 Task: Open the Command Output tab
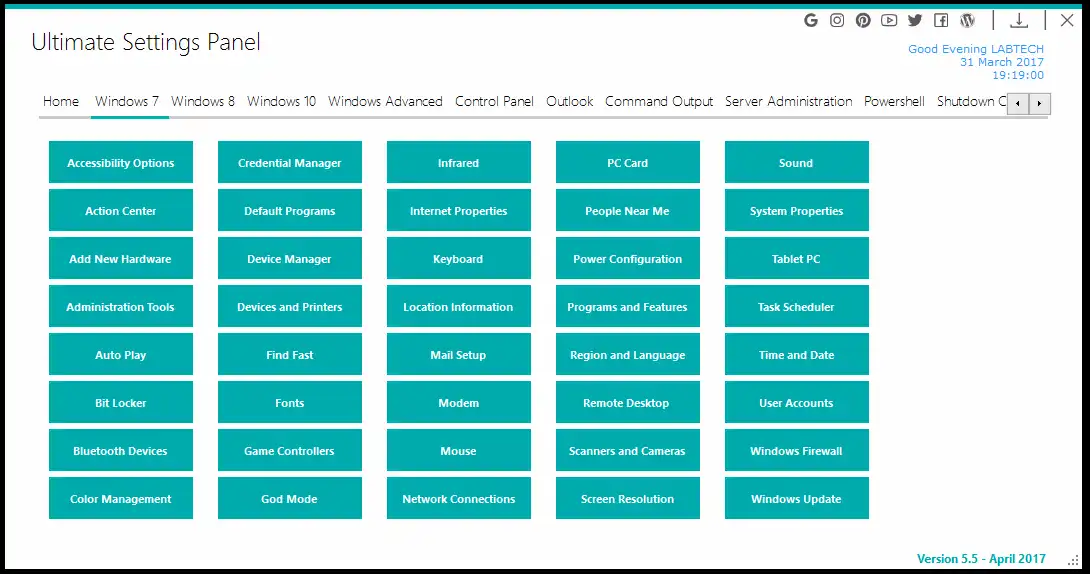click(659, 101)
